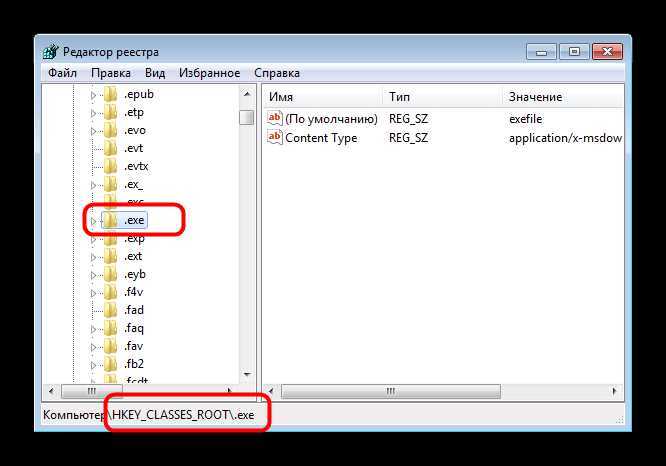Click values pane horizontal scroll right arrow
Image resolution: width=666 pixels, height=466 pixels.
614,391
